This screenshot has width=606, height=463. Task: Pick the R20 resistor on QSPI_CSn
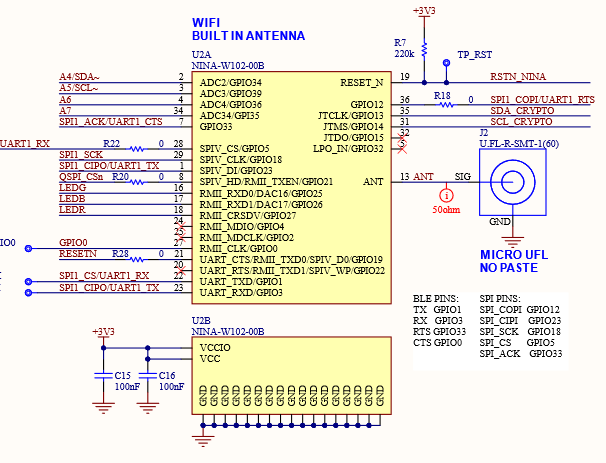pos(136,182)
